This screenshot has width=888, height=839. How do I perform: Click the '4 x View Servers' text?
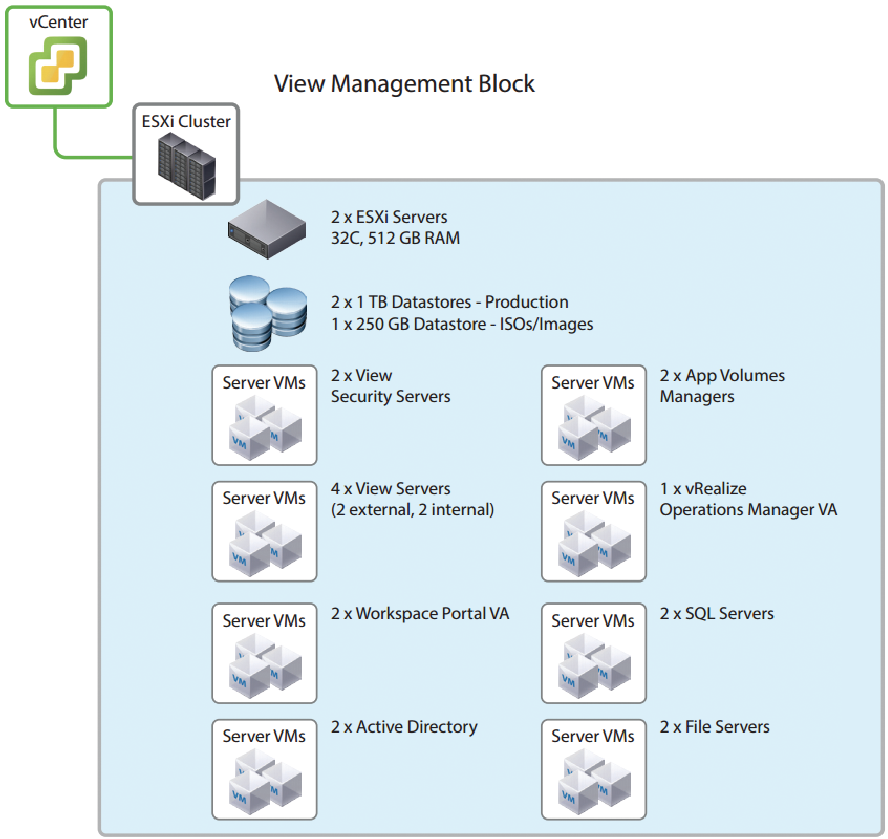pos(391,488)
